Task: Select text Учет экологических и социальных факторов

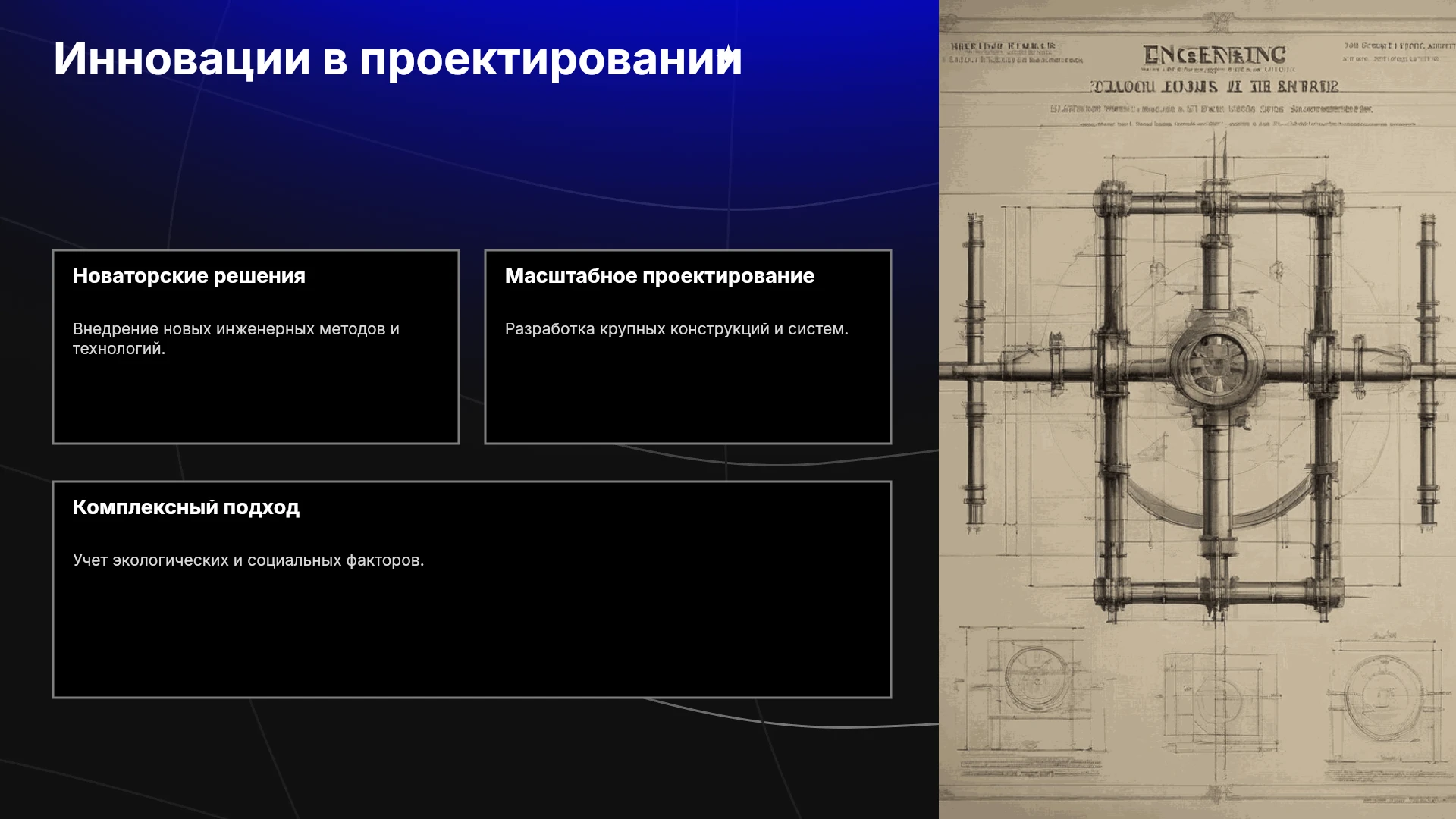Action: [248, 560]
